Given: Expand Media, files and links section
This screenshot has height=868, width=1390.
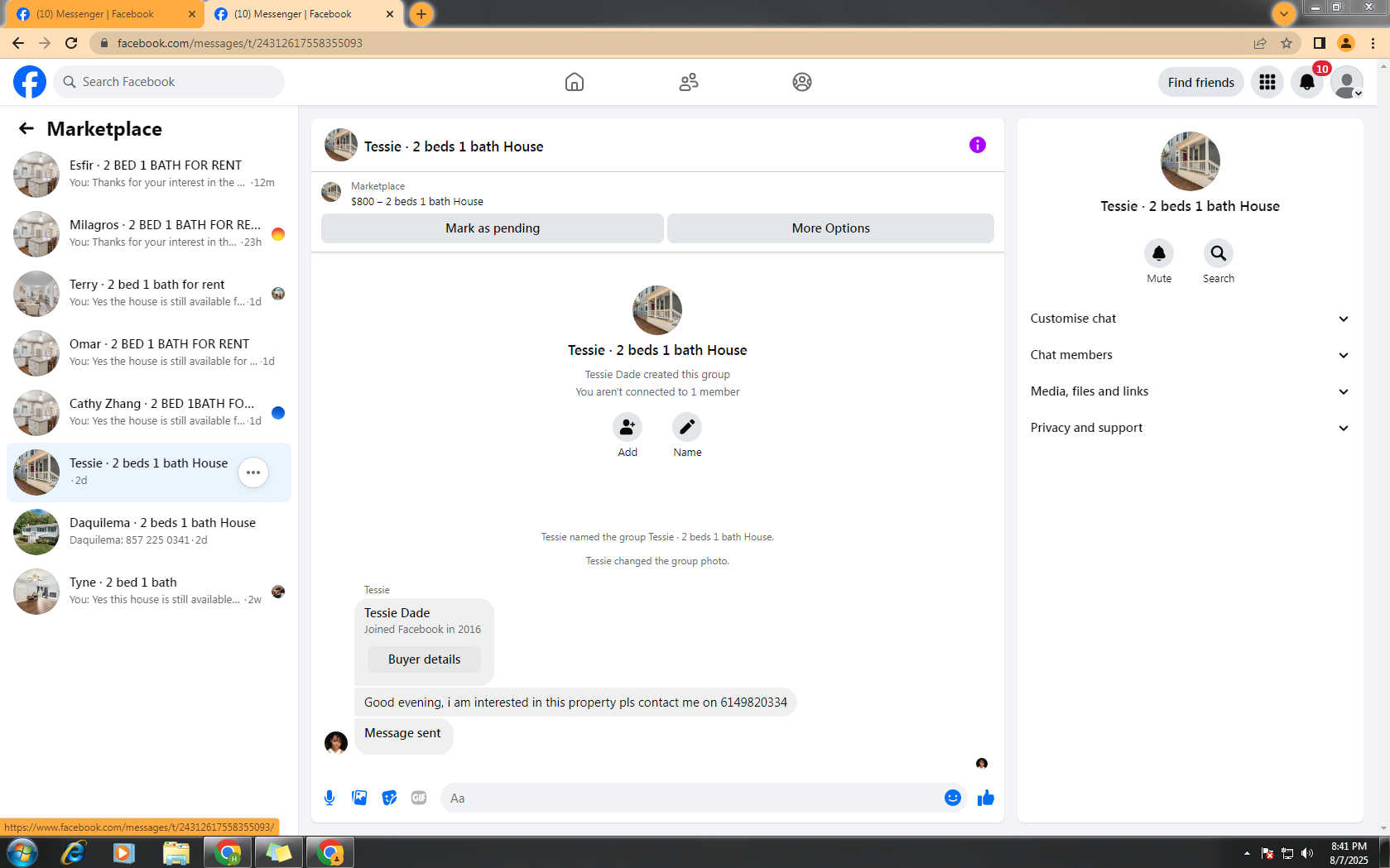Looking at the screenshot, I should [x=1190, y=391].
